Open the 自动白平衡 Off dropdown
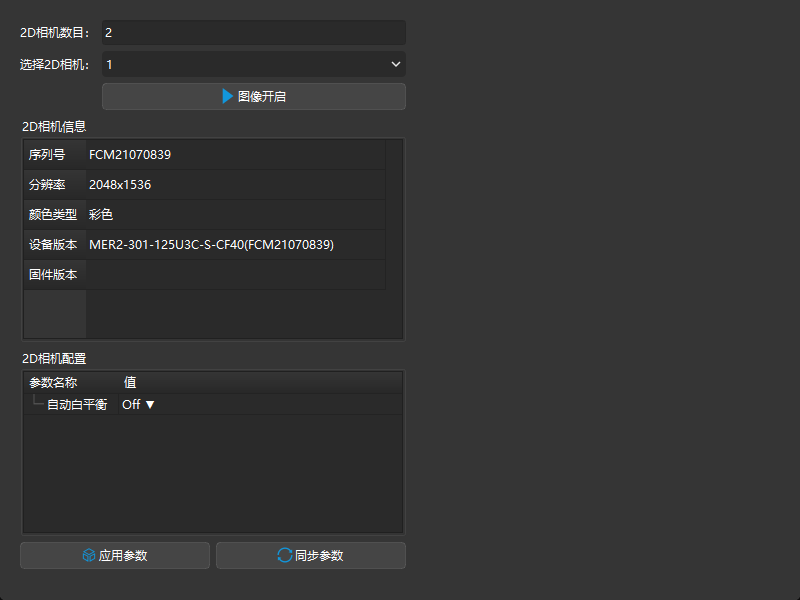The image size is (800, 600). pos(138,405)
